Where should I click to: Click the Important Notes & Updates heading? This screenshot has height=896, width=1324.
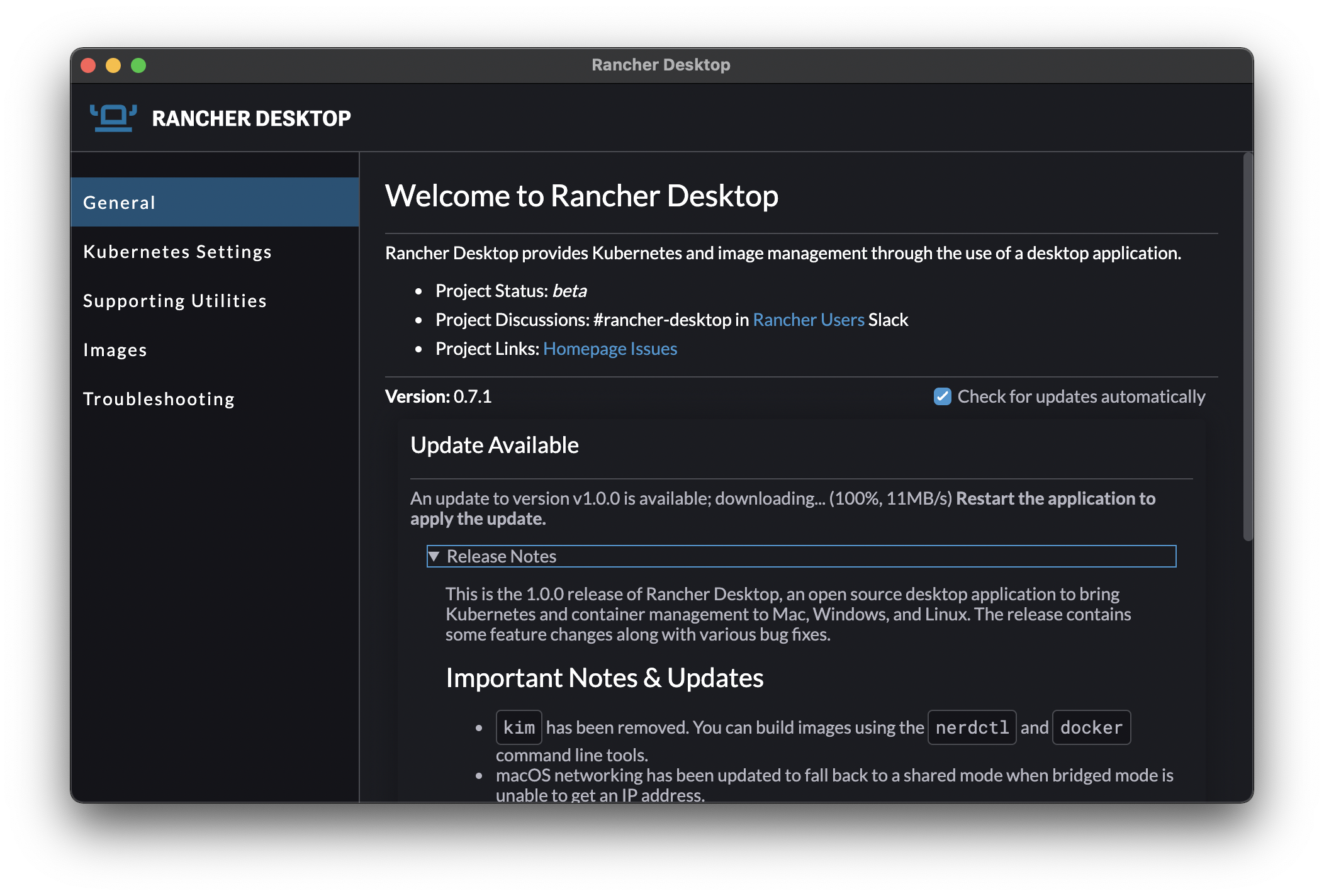point(604,678)
